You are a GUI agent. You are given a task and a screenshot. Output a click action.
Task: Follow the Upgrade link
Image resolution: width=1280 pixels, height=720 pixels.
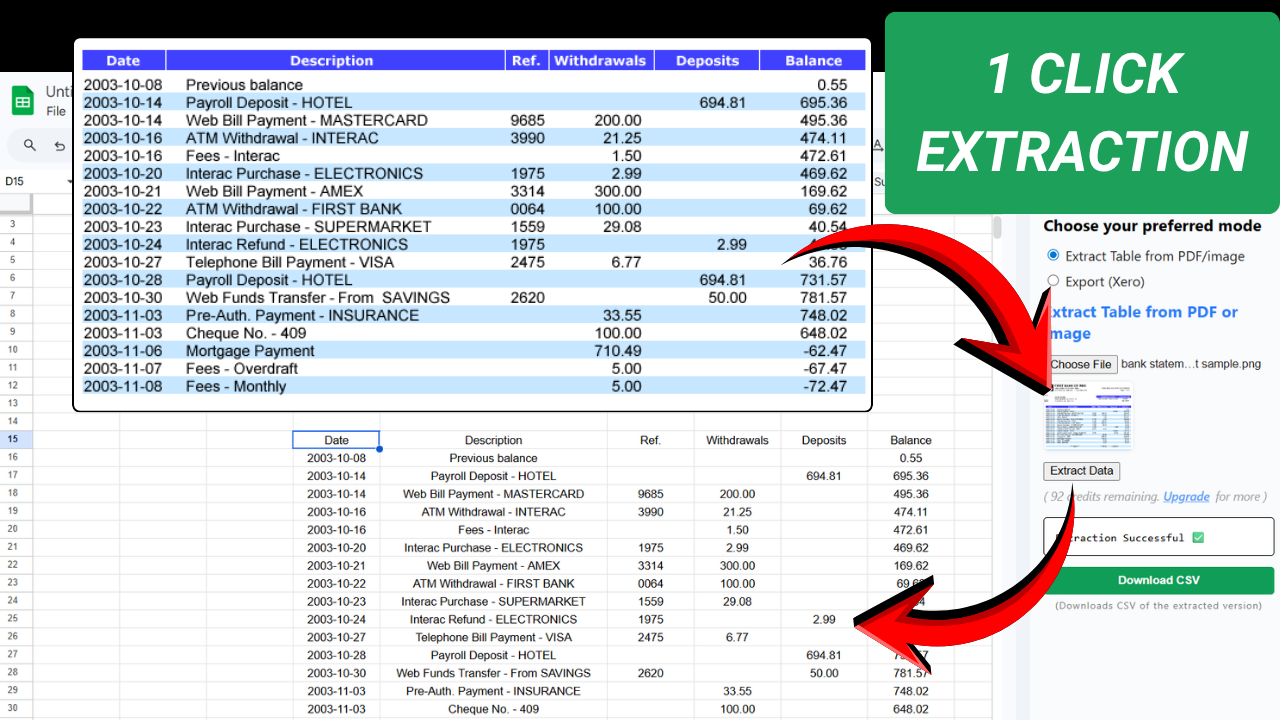(1186, 497)
